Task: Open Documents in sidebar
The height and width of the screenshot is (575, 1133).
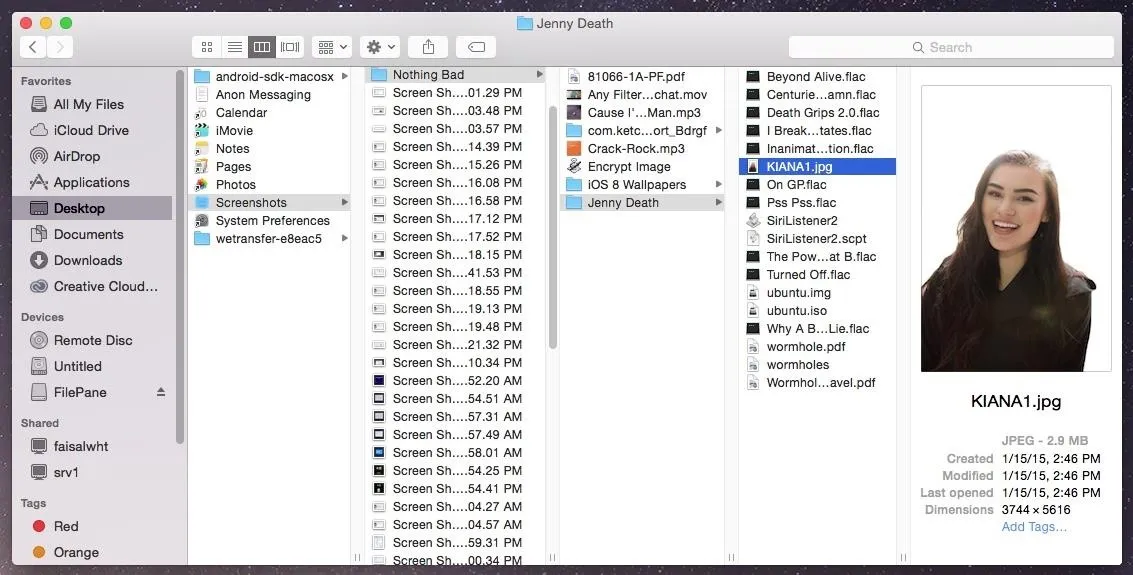Action: pyautogui.click(x=92, y=234)
